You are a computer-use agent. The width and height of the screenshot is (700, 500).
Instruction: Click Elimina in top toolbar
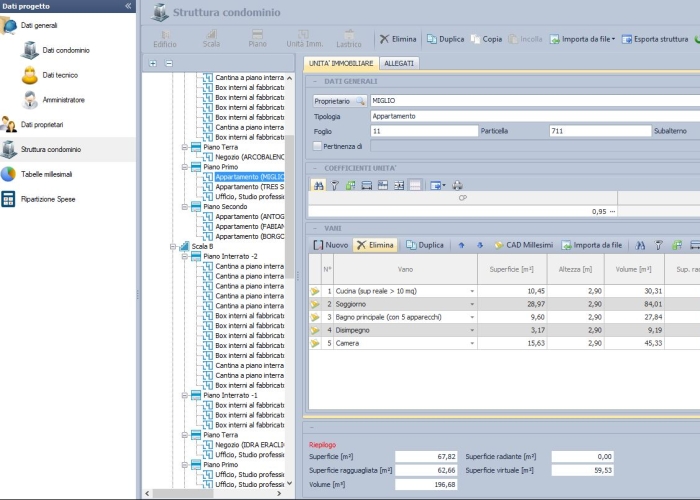click(x=398, y=39)
